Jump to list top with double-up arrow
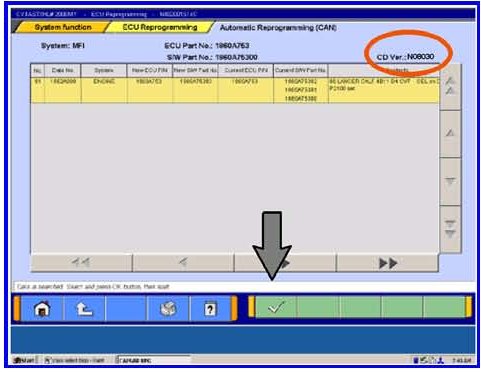 coord(450,86)
